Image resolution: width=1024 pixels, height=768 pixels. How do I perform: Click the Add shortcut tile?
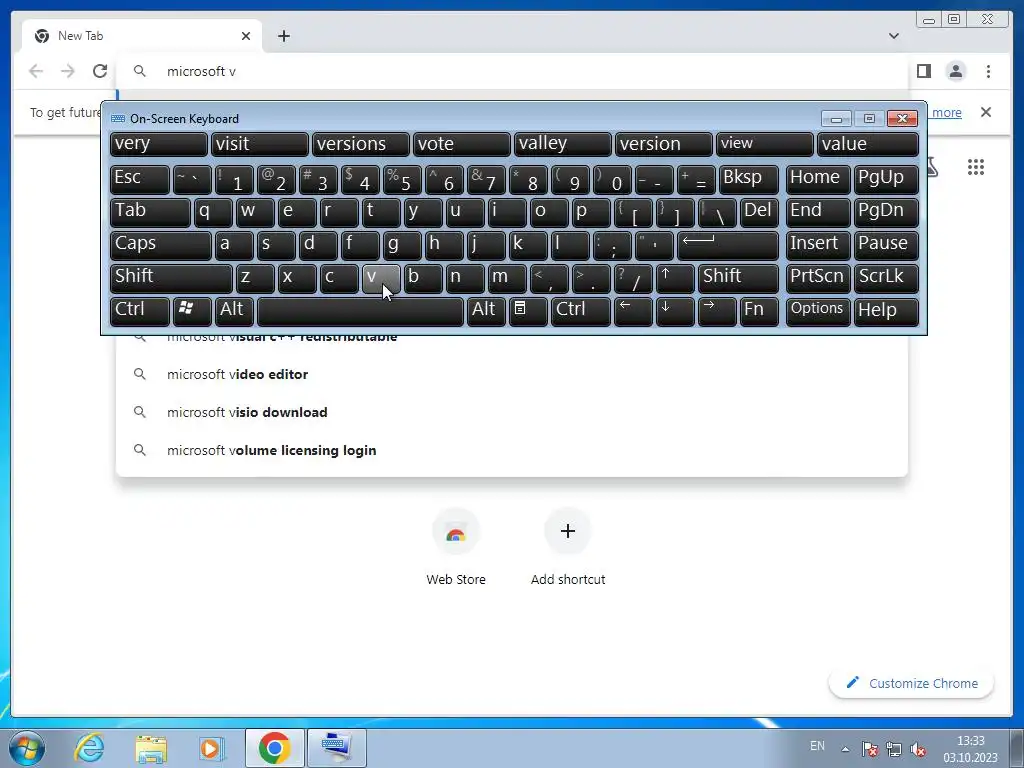(x=568, y=547)
